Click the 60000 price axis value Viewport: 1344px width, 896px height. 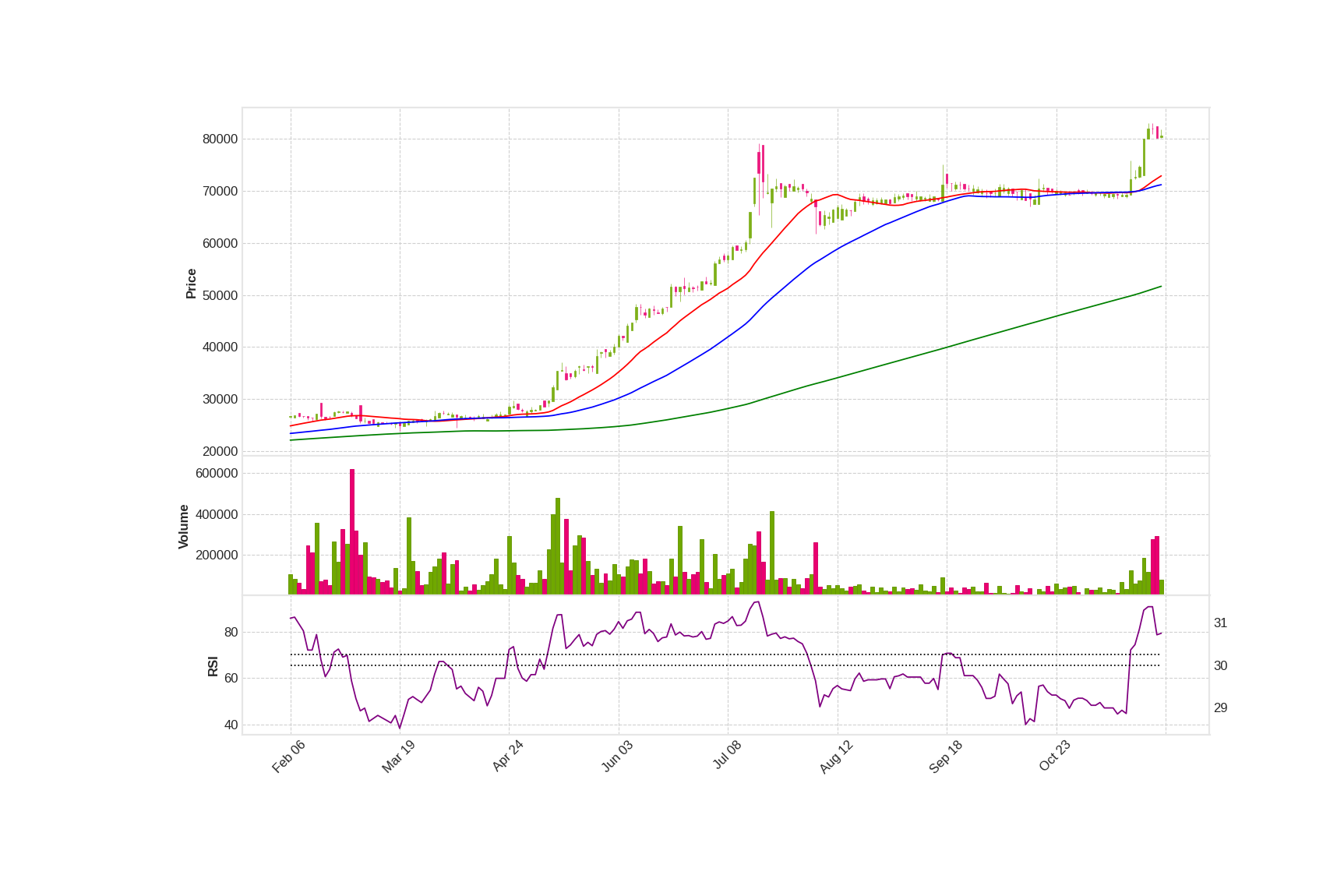click(220, 244)
